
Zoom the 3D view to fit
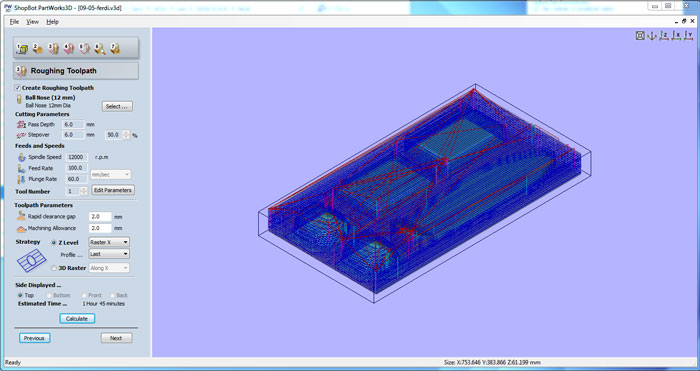(640, 36)
